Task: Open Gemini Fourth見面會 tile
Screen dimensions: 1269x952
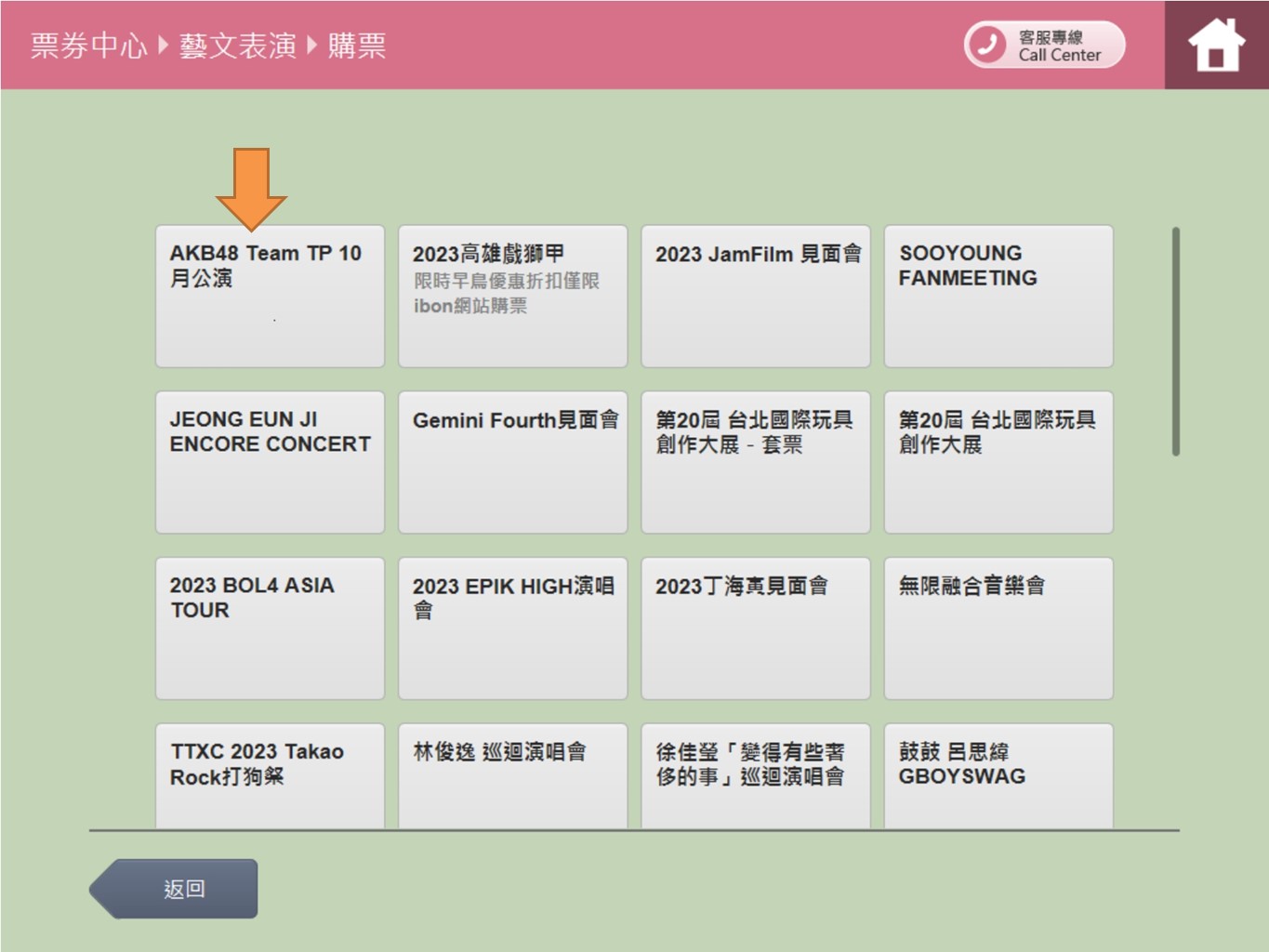Action: [x=512, y=462]
